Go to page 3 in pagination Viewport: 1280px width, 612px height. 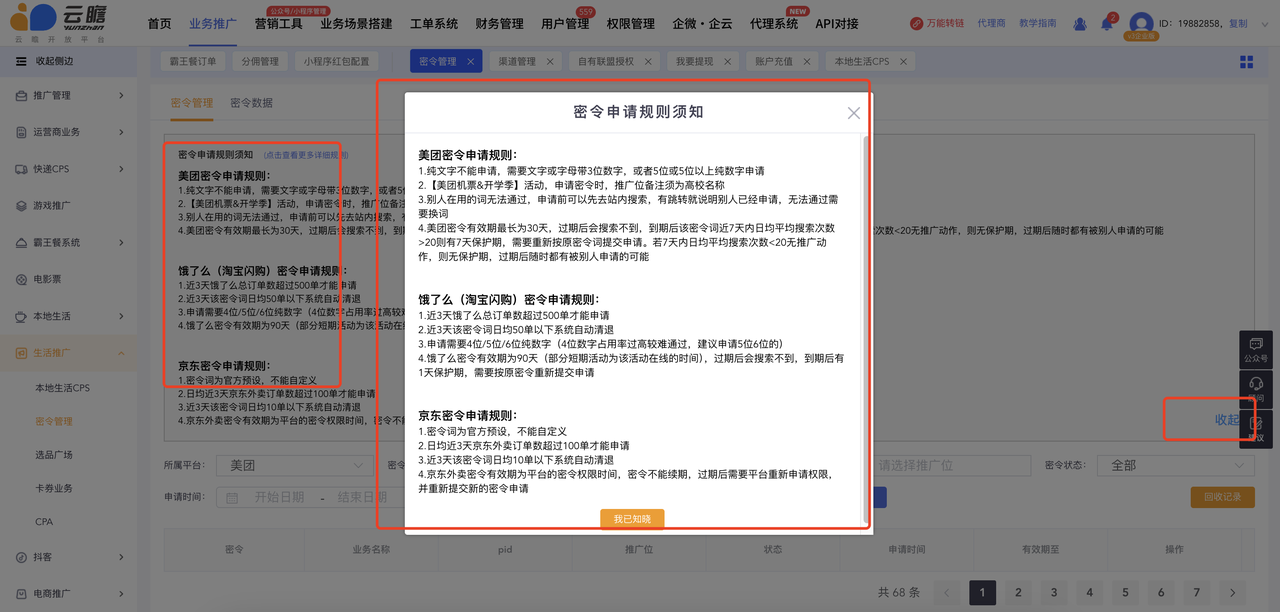(x=1054, y=593)
